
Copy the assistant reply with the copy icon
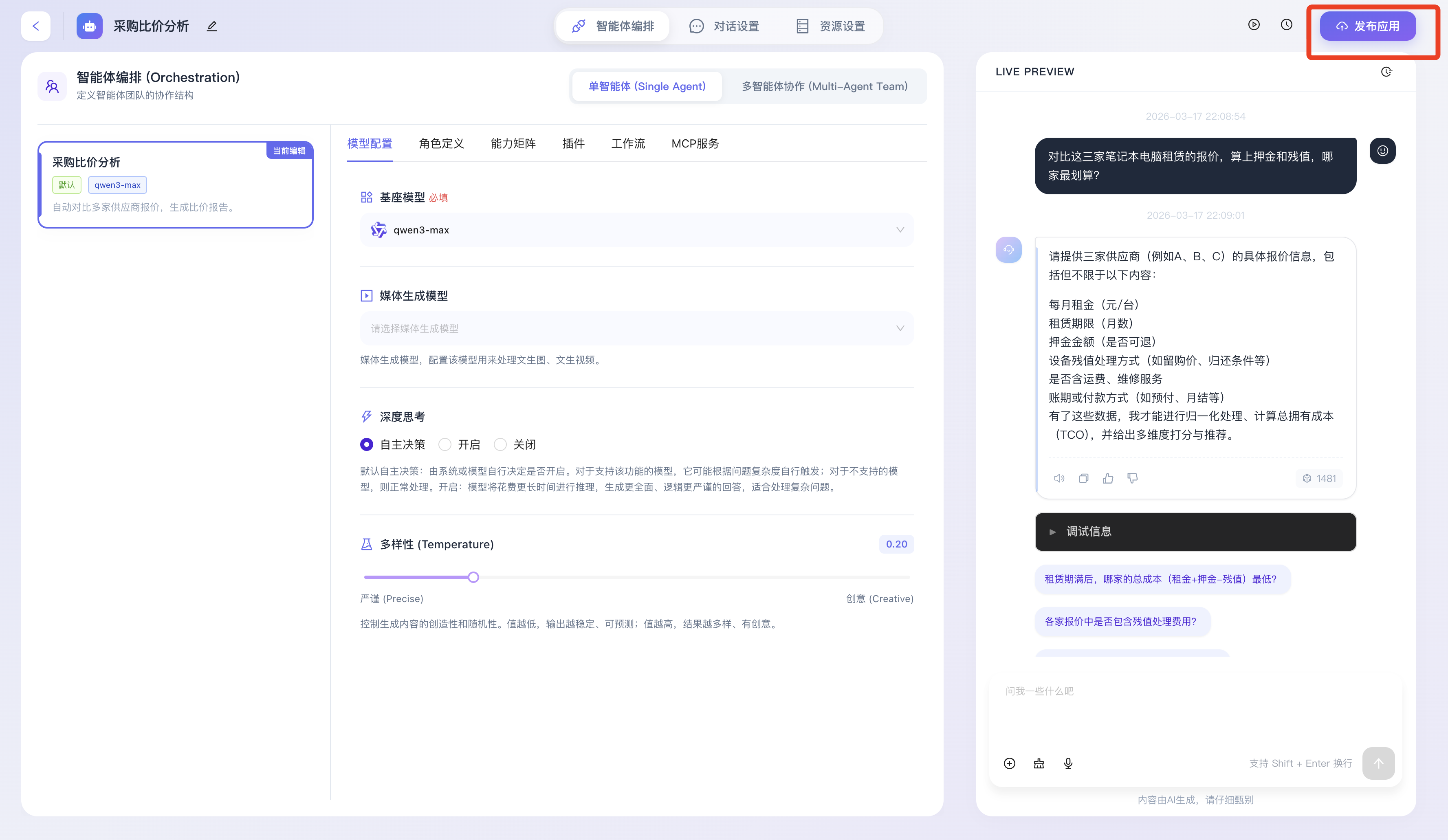[1083, 478]
